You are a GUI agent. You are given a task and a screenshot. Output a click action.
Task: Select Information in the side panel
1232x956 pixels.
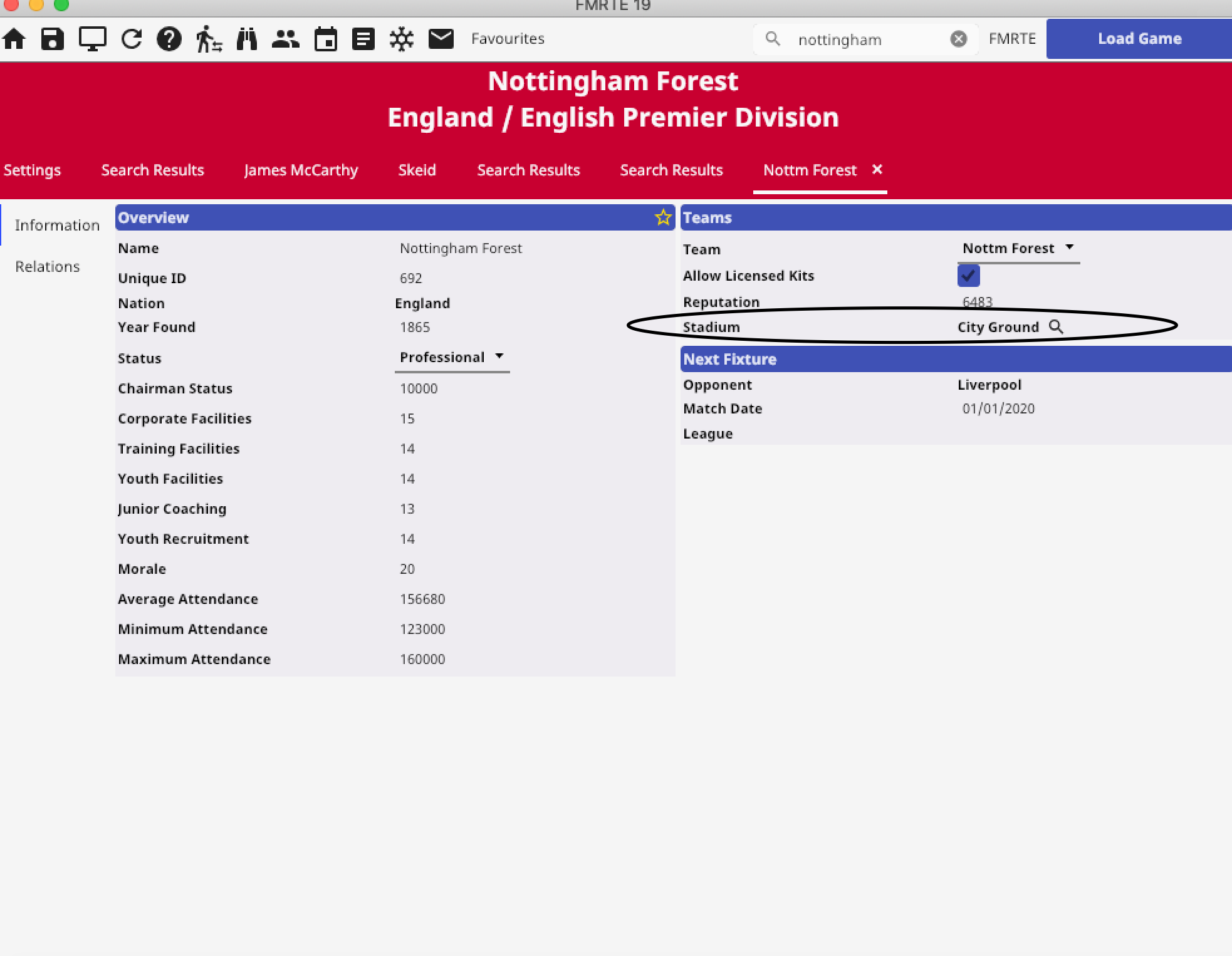57,225
